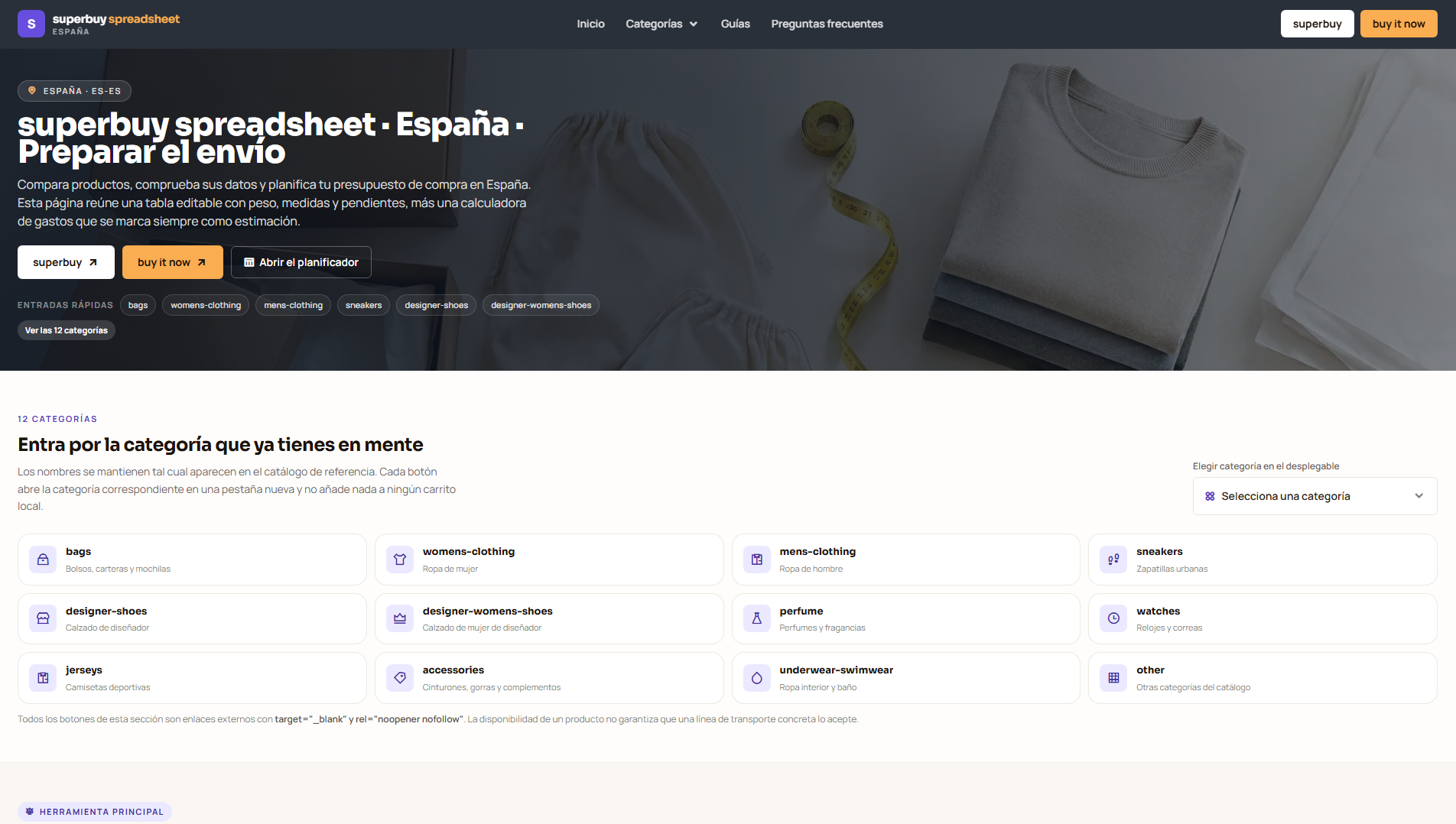Click the Herramienta principal badge icon
Screen dimensions: 1456x824
pyautogui.click(x=30, y=812)
